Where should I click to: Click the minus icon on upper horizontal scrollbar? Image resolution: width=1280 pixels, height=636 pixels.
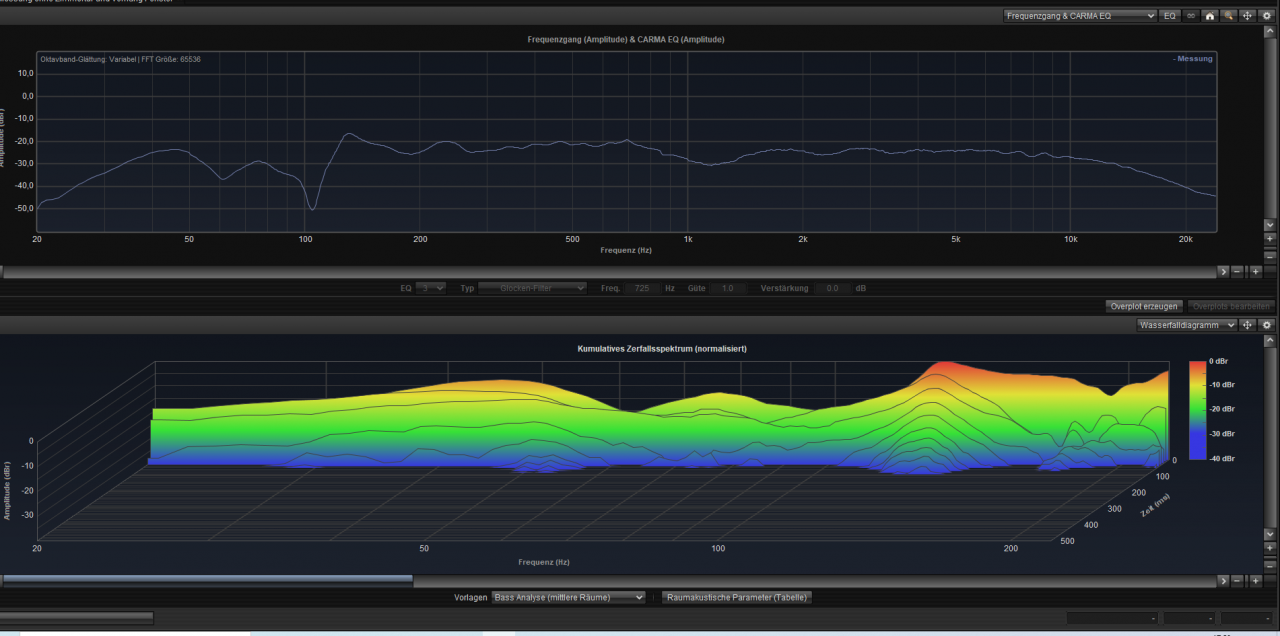1239,272
